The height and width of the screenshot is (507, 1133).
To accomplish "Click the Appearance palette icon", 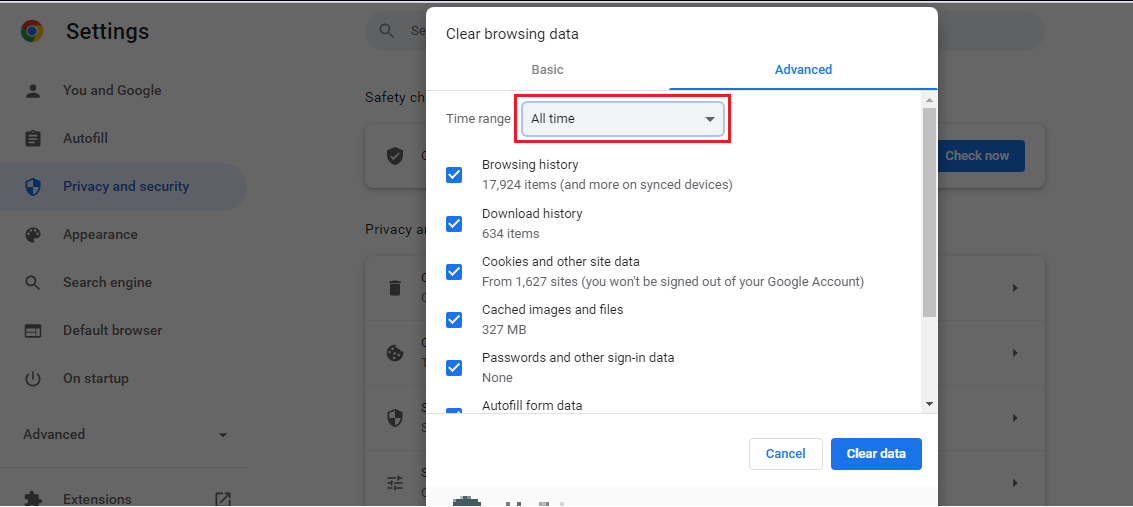I will click(33, 234).
